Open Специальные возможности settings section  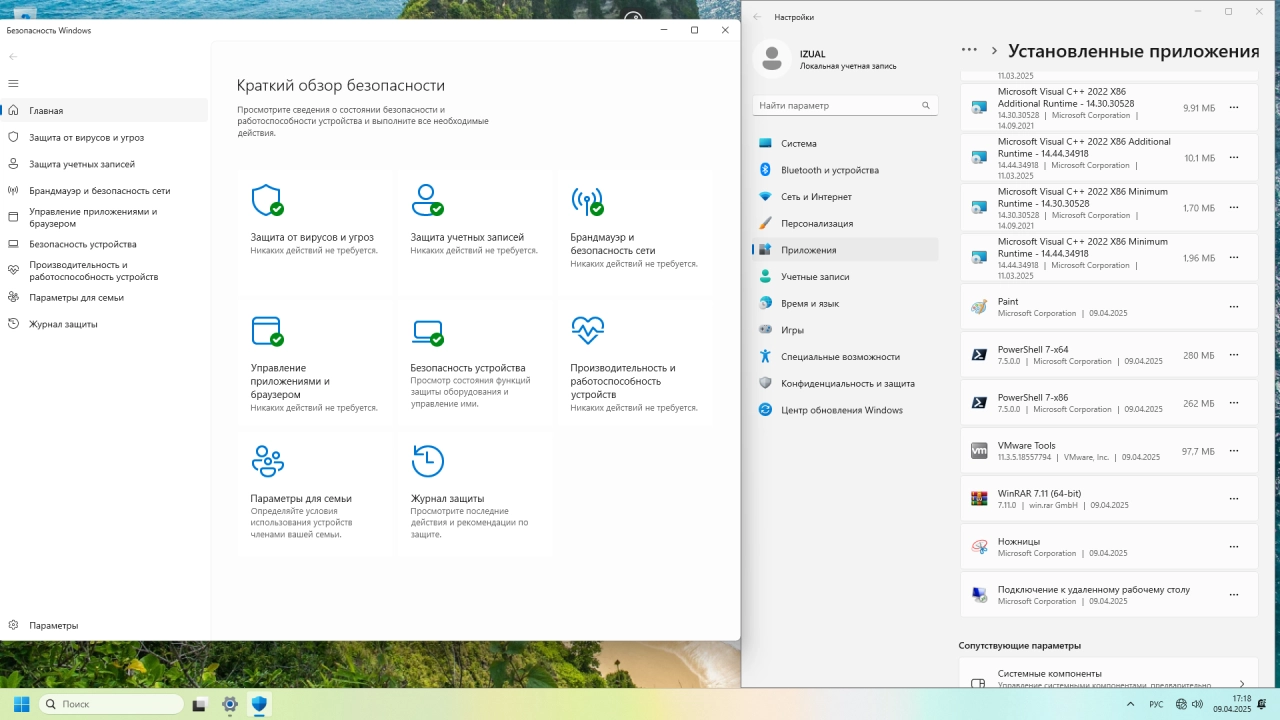coord(845,357)
